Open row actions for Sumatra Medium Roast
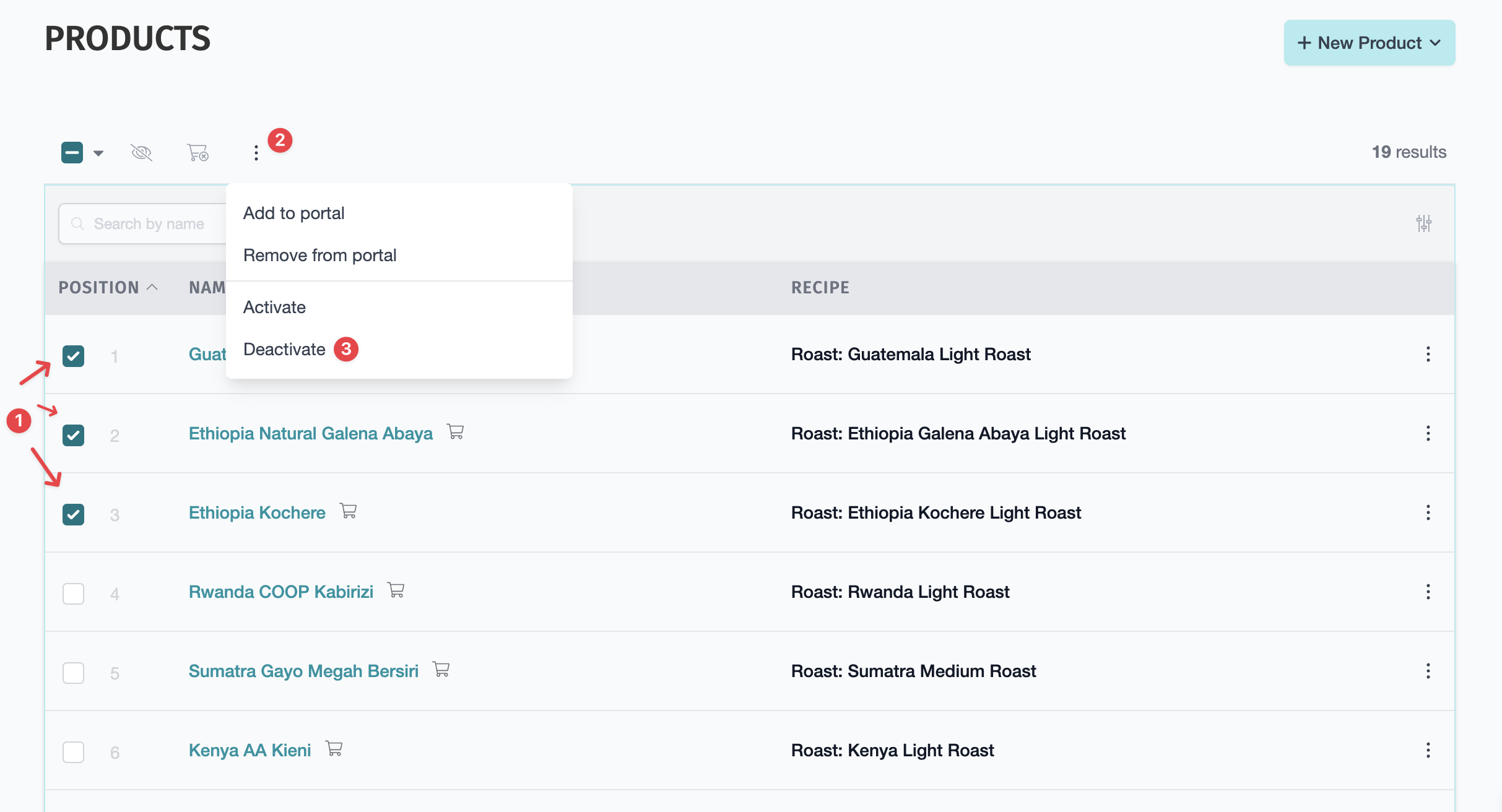This screenshot has width=1502, height=812. tap(1428, 671)
